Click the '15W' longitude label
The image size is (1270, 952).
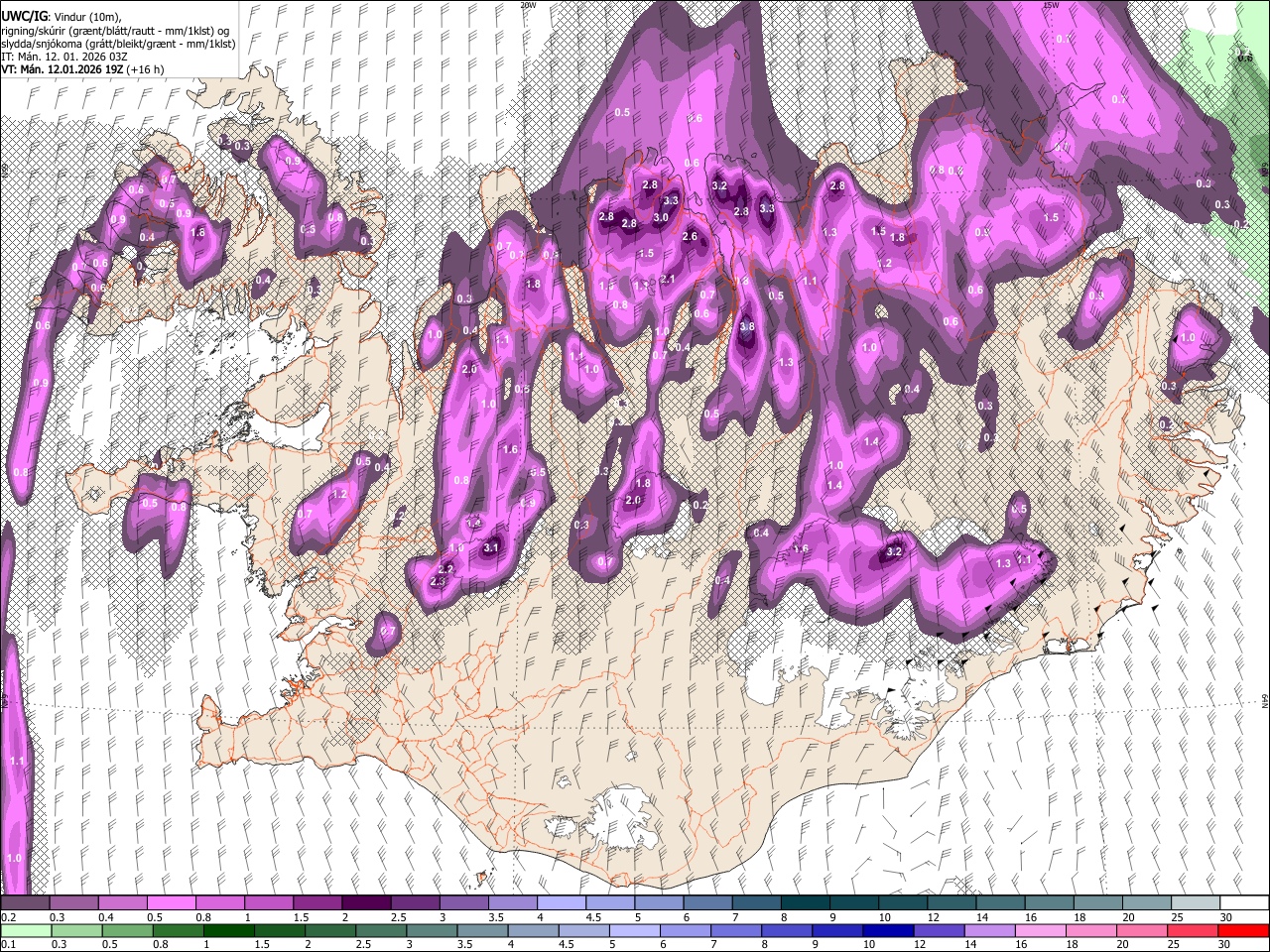pyautogui.click(x=1051, y=5)
